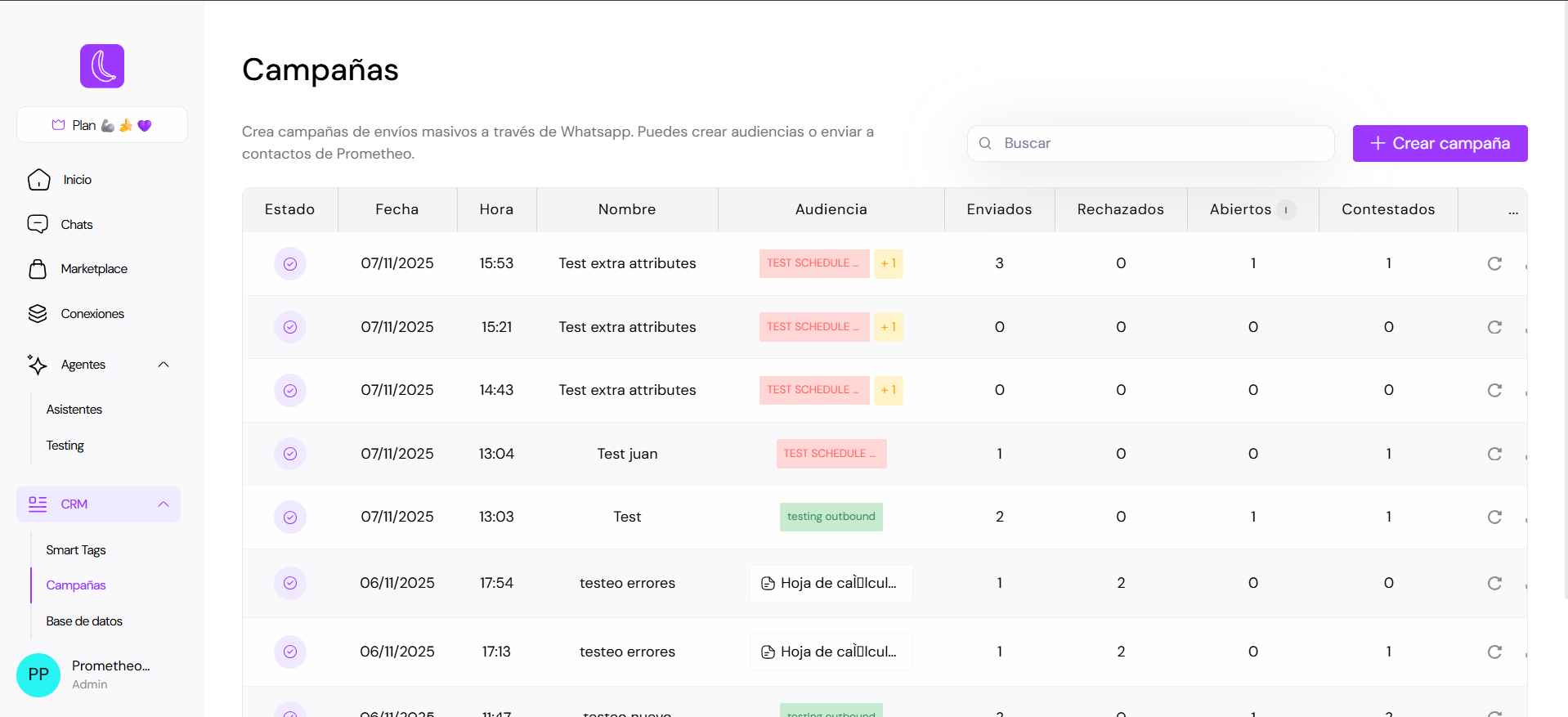Go to Marketplace in the sidebar

click(x=93, y=269)
